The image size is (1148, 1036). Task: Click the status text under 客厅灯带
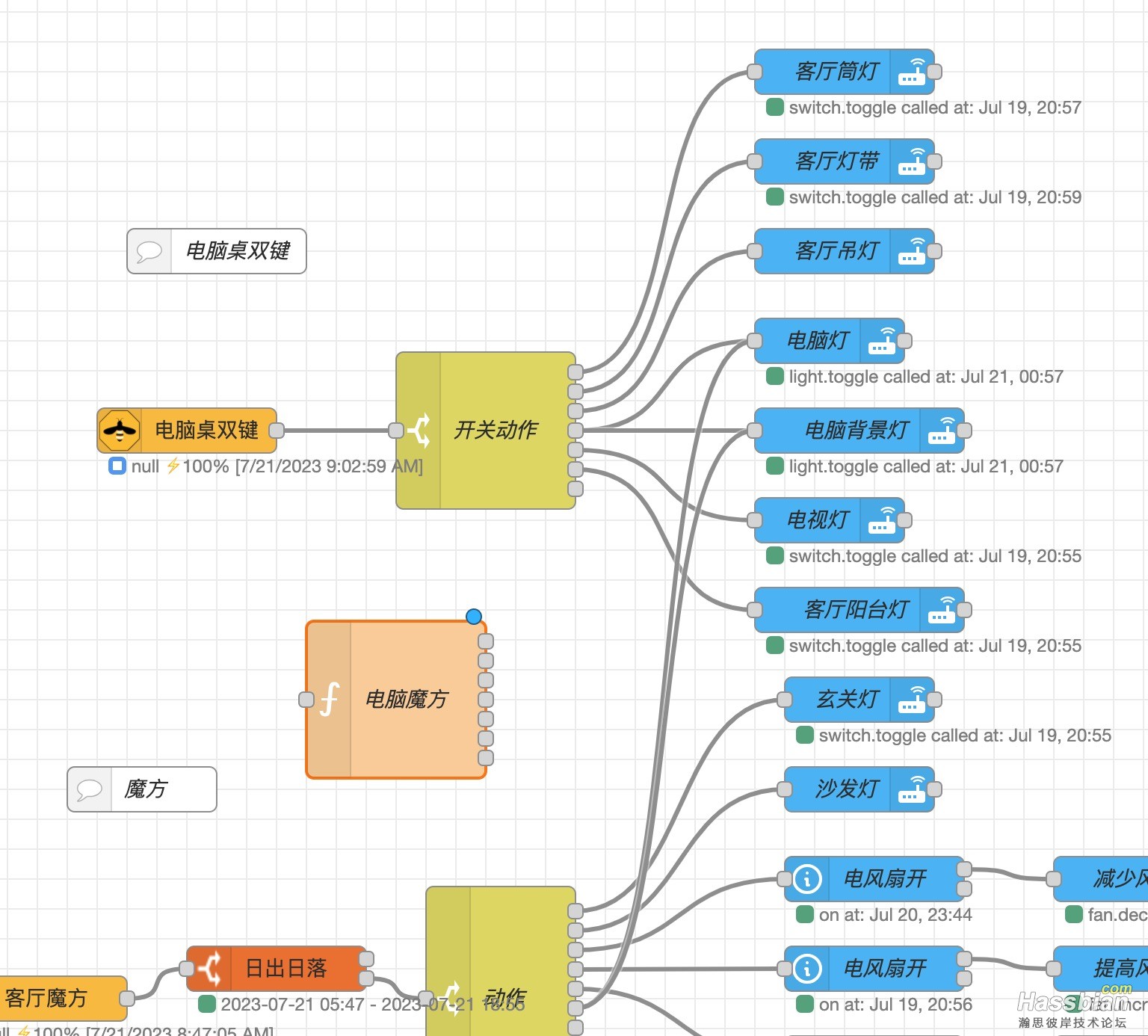coord(935,197)
